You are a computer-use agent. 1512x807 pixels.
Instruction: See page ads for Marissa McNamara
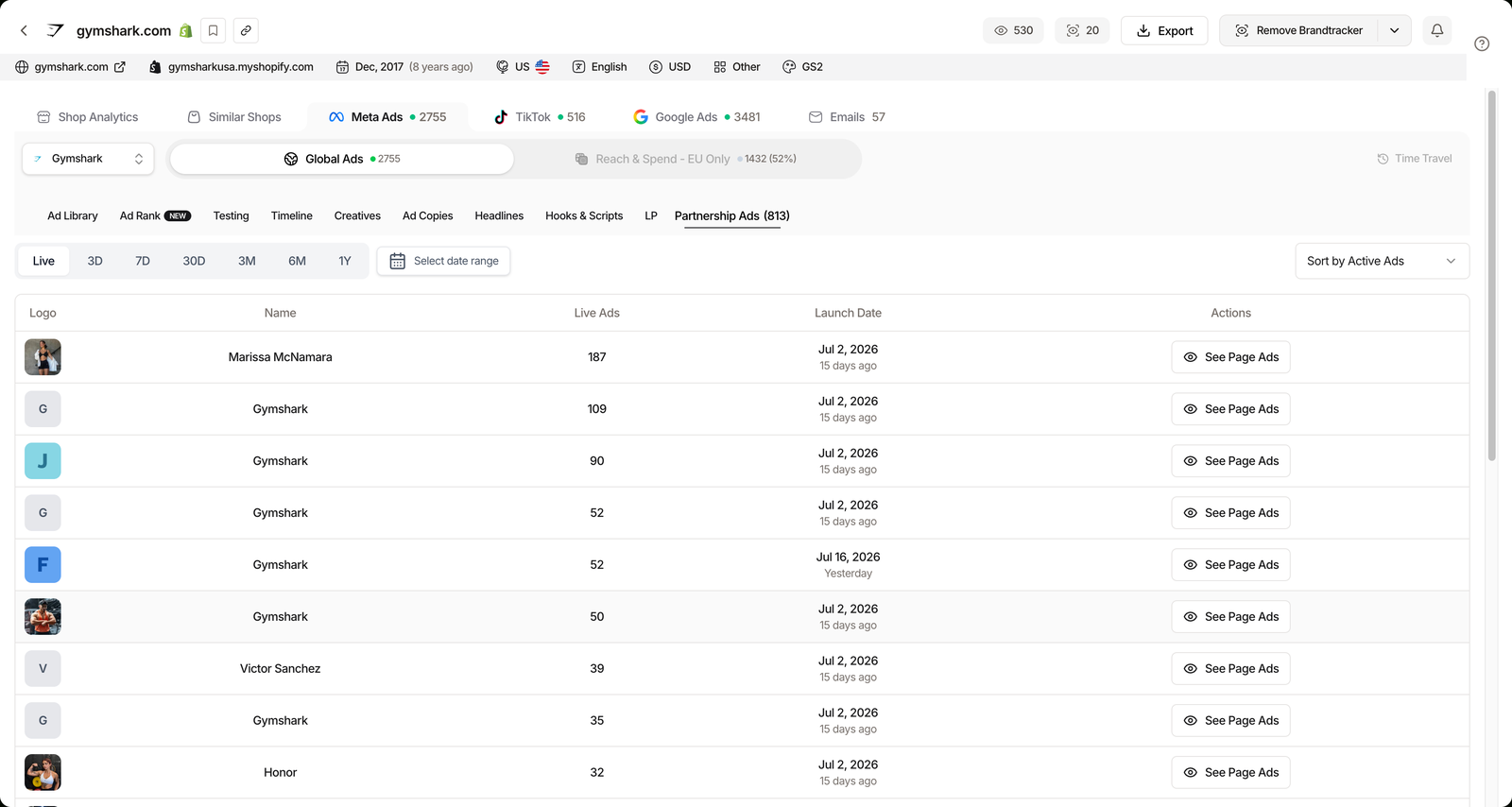[1230, 357]
